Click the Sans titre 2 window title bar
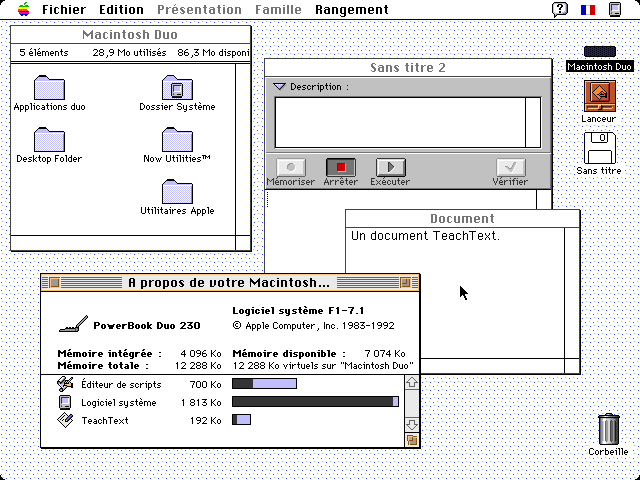The width and height of the screenshot is (640, 480). click(408, 68)
